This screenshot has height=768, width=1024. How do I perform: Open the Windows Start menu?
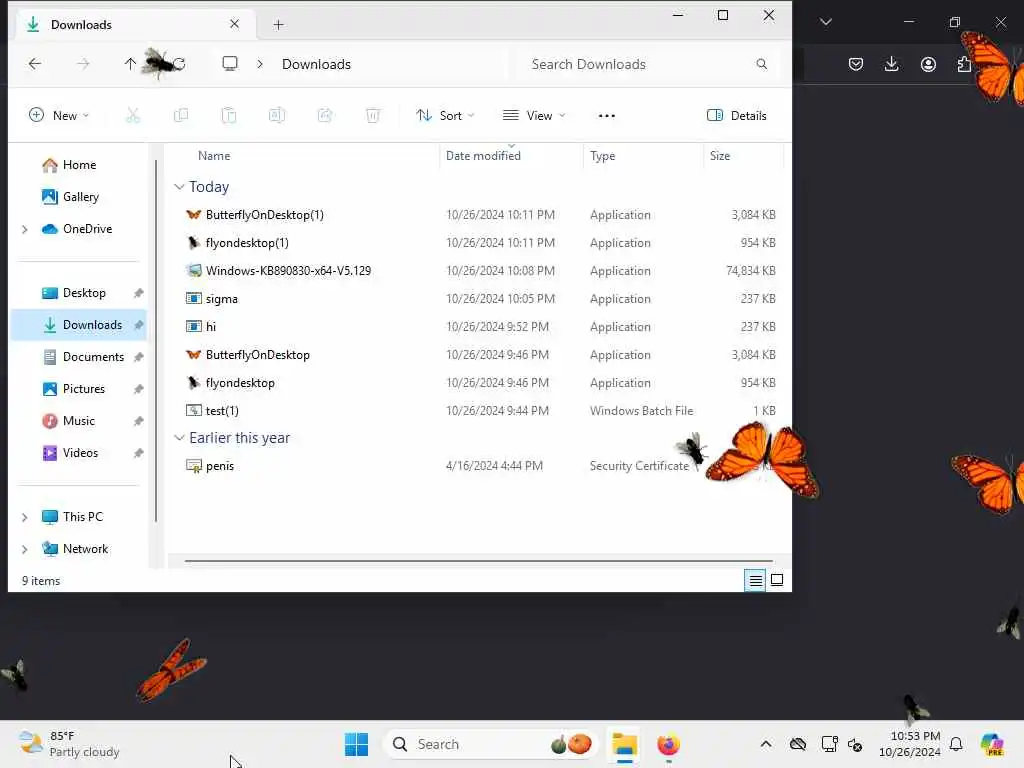point(357,744)
